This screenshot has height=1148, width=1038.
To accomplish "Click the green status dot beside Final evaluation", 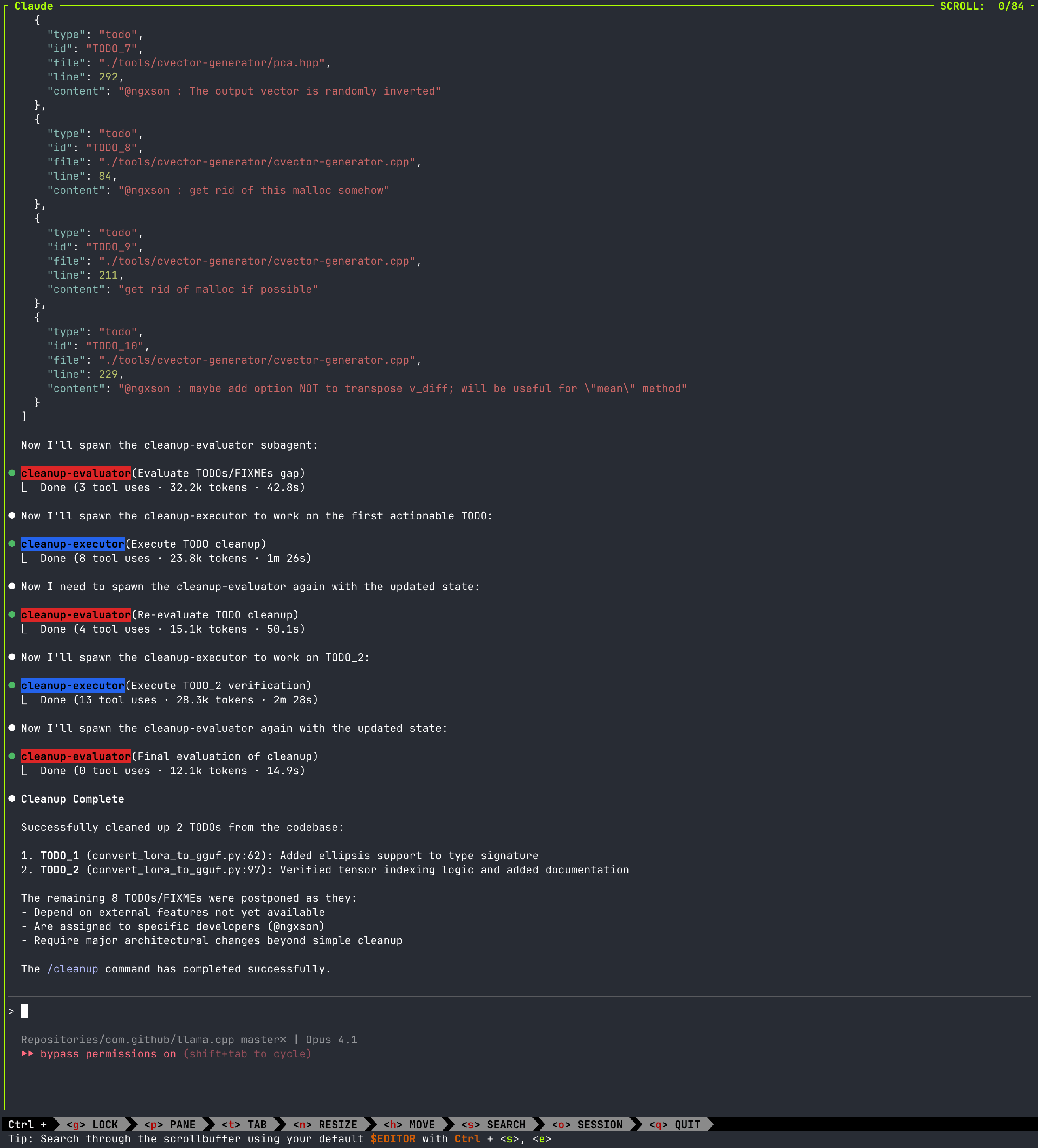I will pos(12,756).
